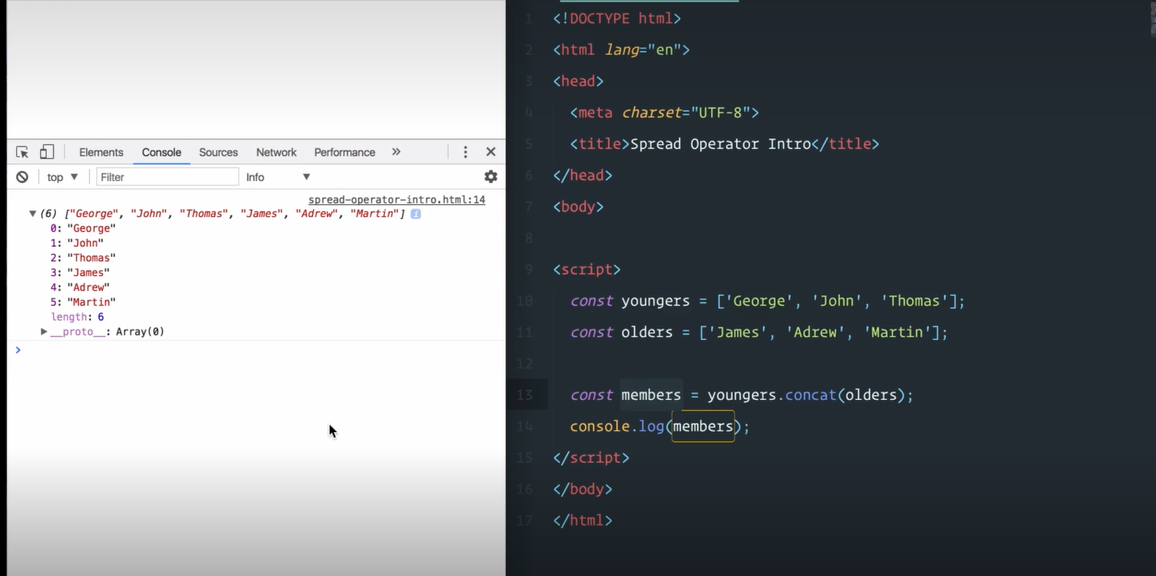Image resolution: width=1156 pixels, height=576 pixels.
Task: Click the closing </head> tag
Action: click(582, 176)
